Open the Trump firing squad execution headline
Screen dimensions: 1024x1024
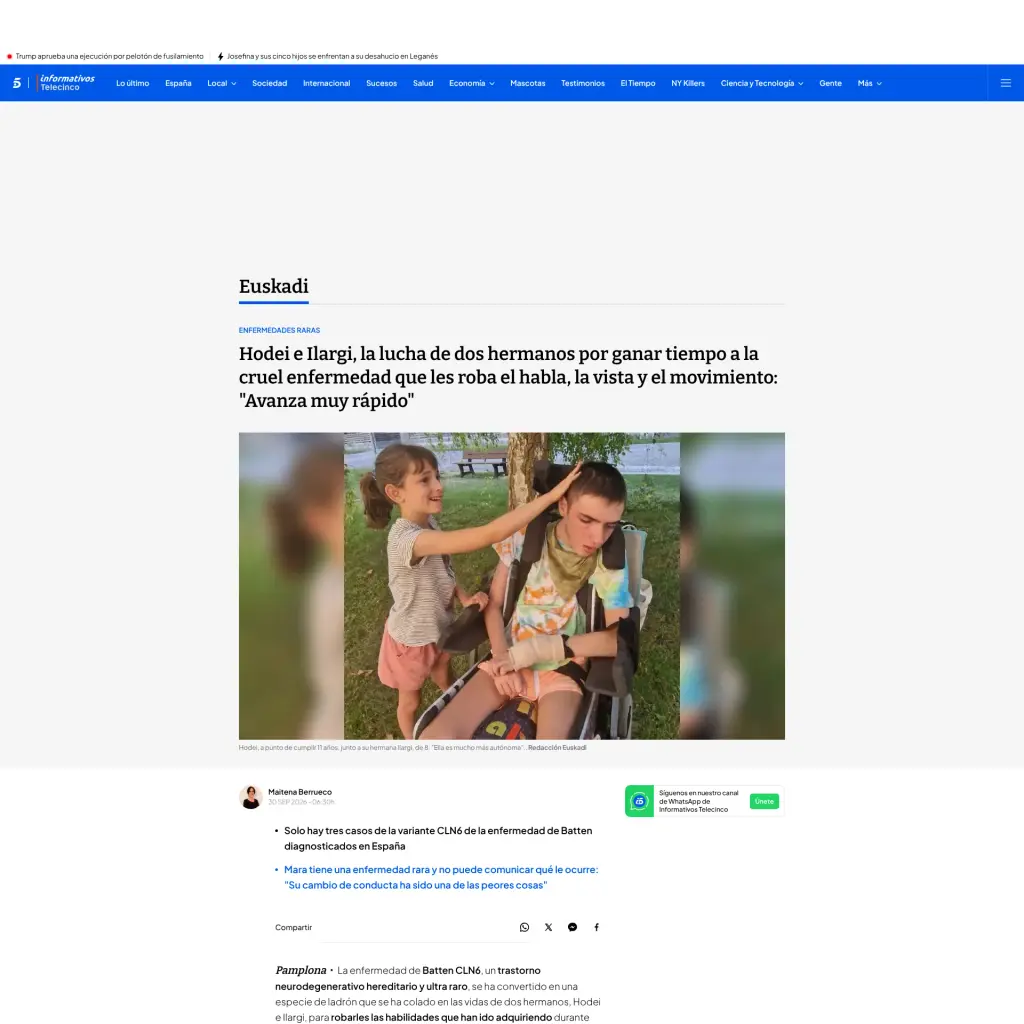[109, 56]
